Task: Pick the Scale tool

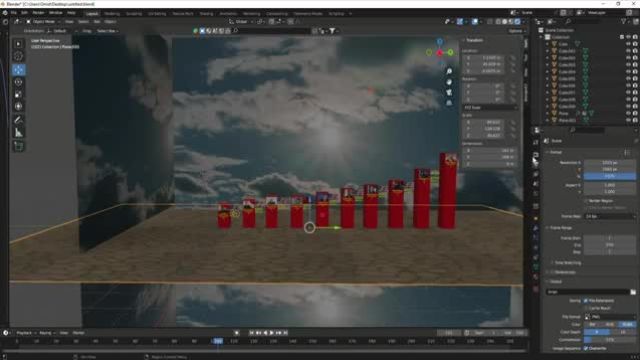Action: click(18, 94)
